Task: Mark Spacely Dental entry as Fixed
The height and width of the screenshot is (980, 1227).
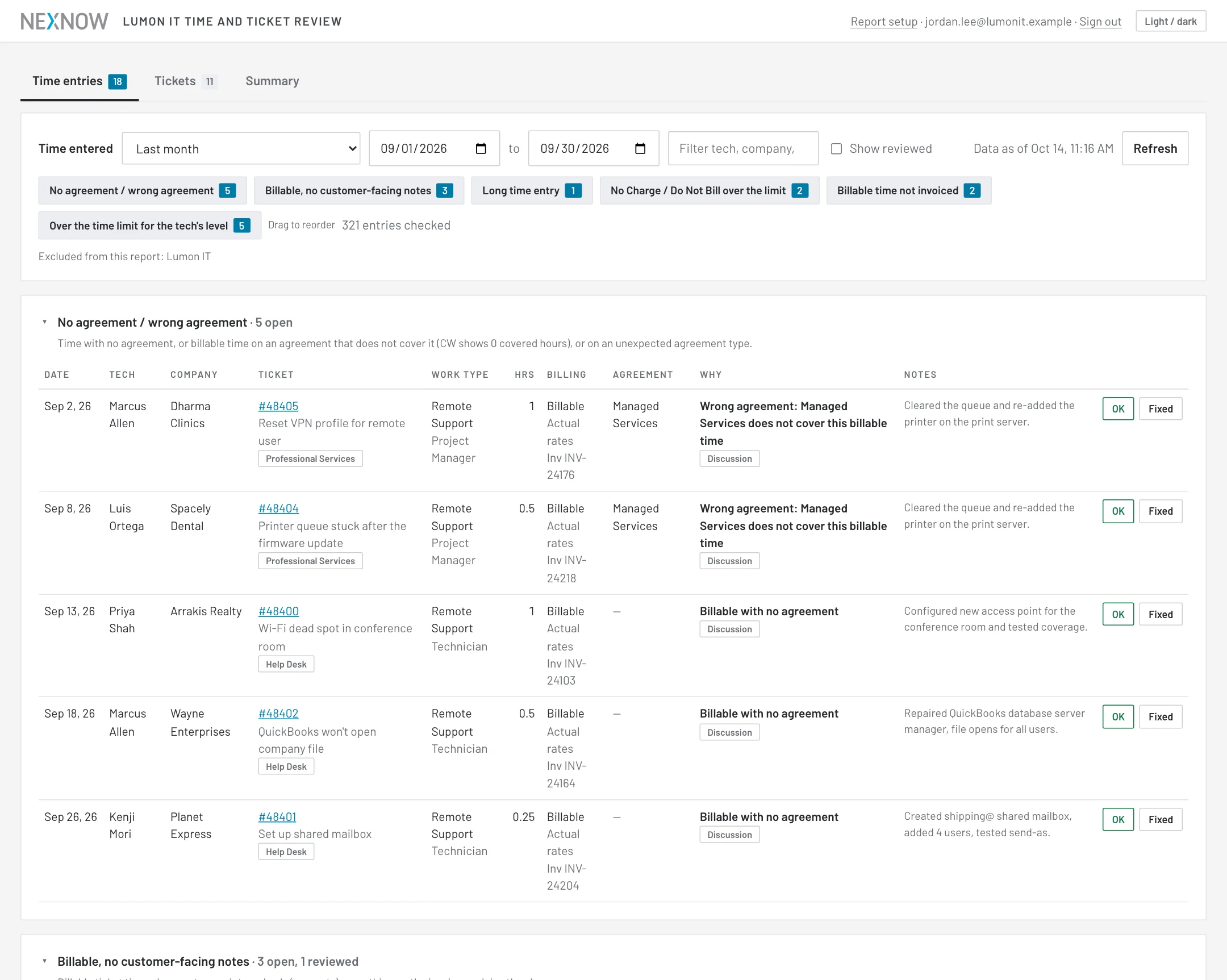Action: point(1161,511)
